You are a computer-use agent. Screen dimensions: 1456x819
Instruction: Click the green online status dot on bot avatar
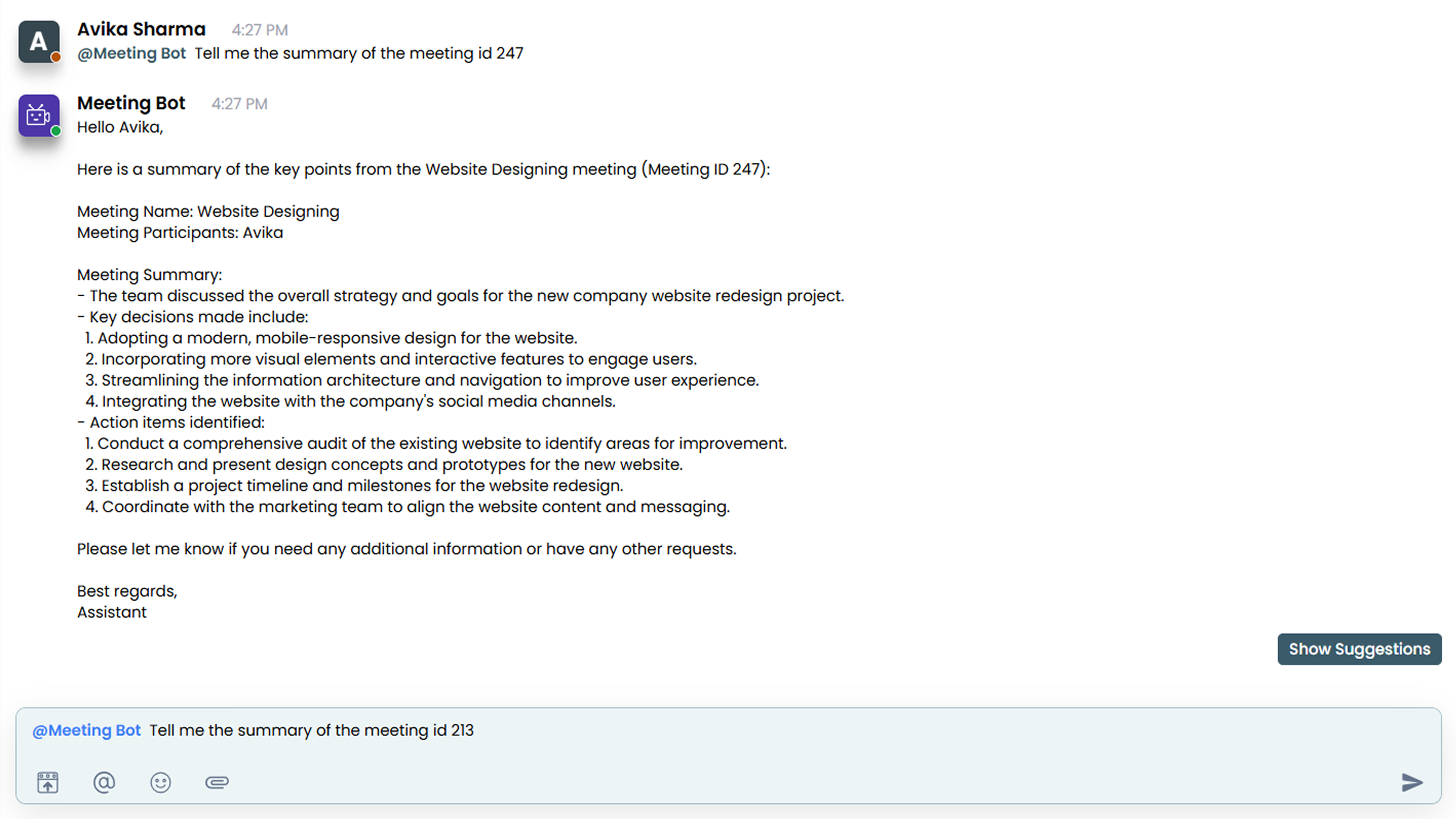pyautogui.click(x=56, y=131)
